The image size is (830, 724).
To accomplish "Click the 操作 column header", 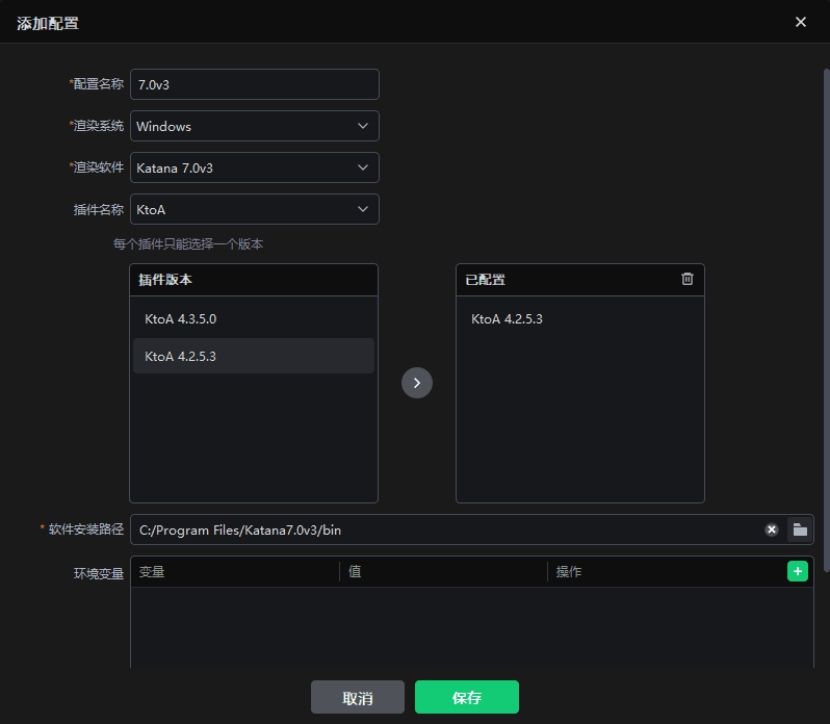I will tap(568, 572).
